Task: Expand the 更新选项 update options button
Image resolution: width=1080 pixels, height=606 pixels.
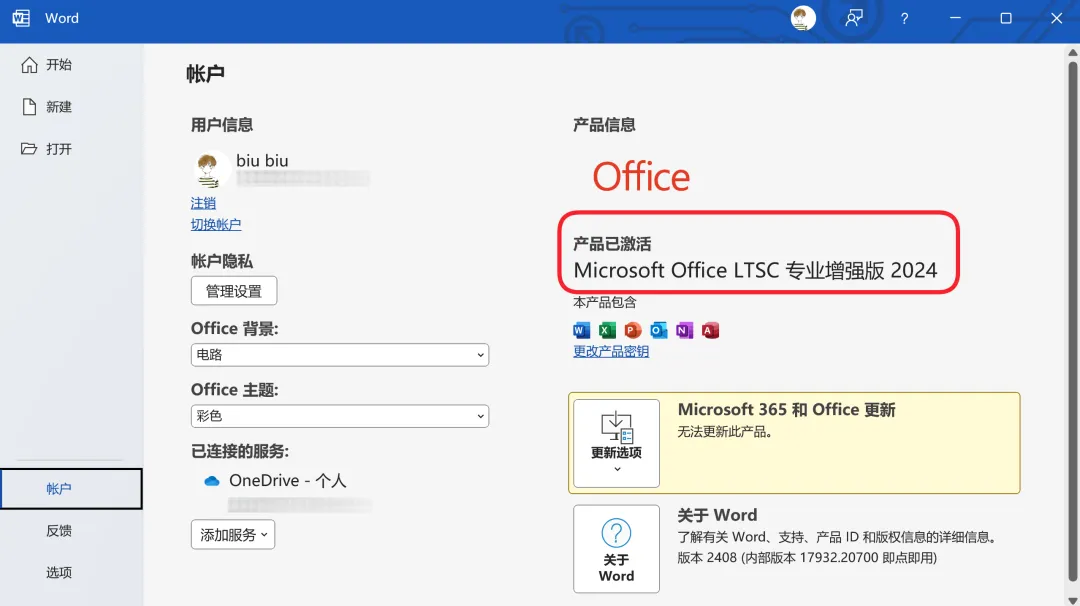Action: click(616, 443)
